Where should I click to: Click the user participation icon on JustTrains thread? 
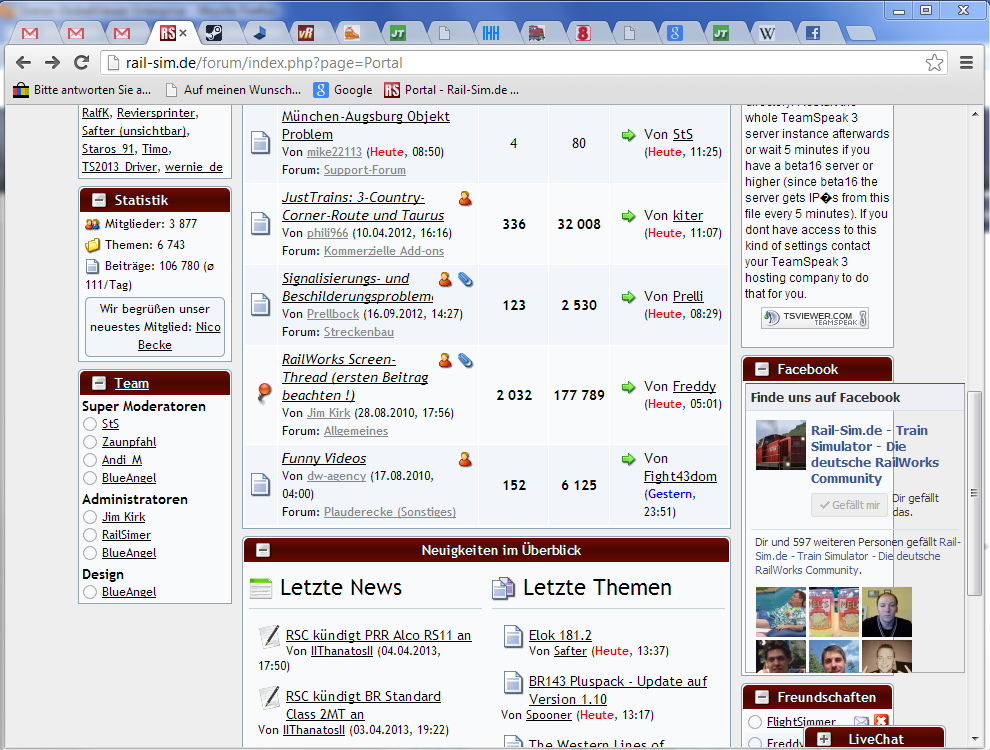[465, 198]
